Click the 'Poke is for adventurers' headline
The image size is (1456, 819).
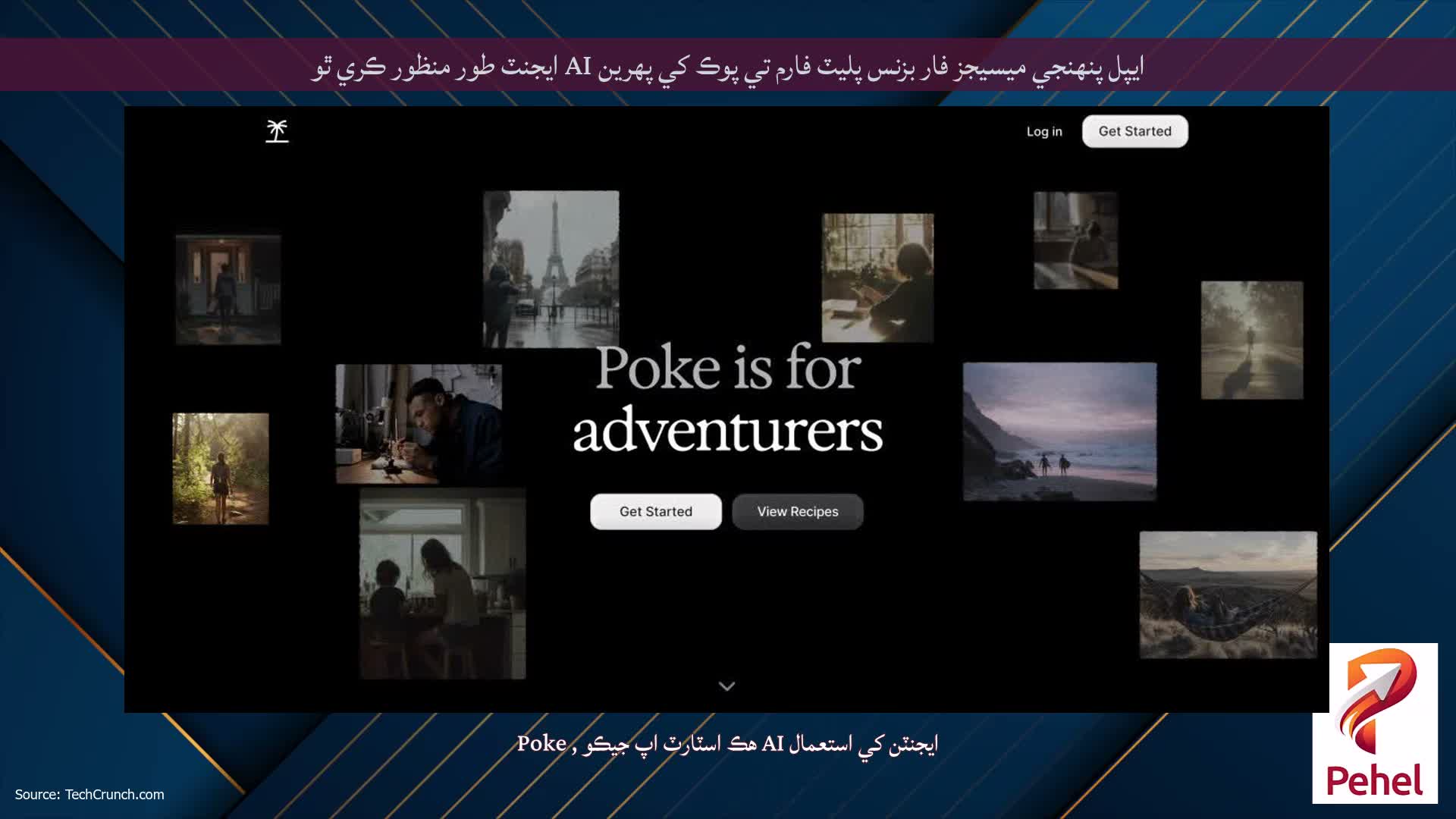click(x=728, y=399)
